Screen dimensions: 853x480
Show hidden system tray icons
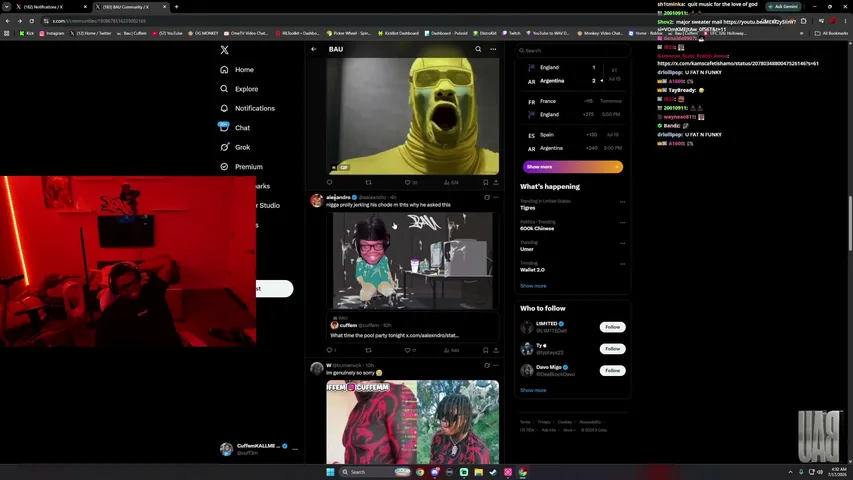tap(790, 472)
